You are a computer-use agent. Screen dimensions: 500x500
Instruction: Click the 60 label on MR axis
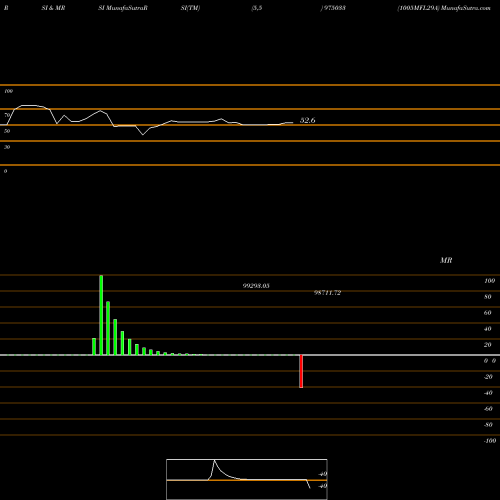click(488, 313)
